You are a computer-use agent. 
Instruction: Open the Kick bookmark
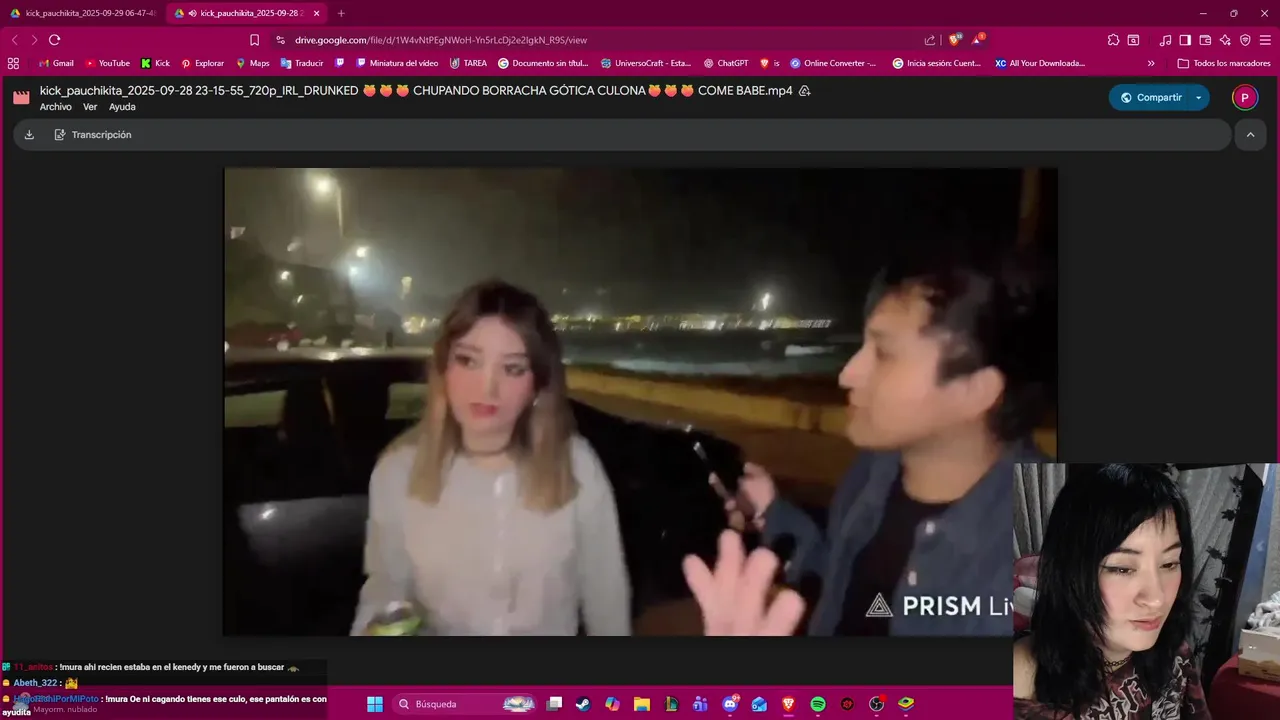(x=155, y=63)
